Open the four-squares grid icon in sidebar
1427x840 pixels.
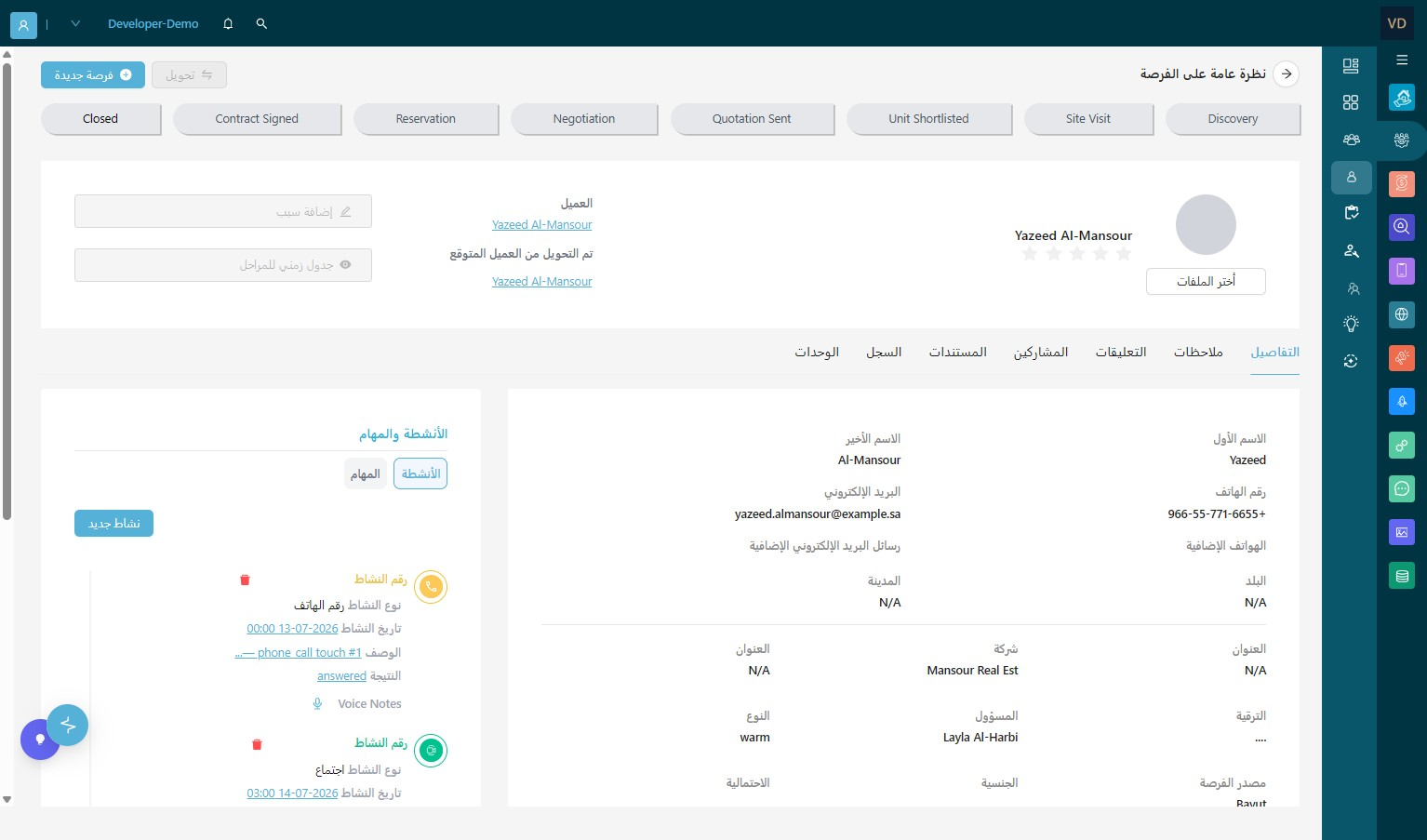(1351, 102)
